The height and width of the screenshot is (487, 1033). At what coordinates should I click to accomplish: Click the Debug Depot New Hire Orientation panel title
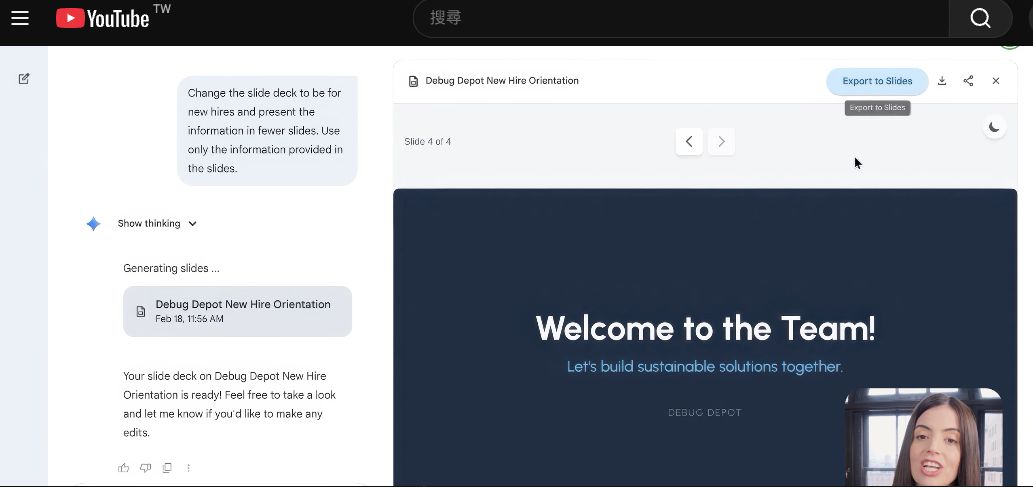coord(502,80)
